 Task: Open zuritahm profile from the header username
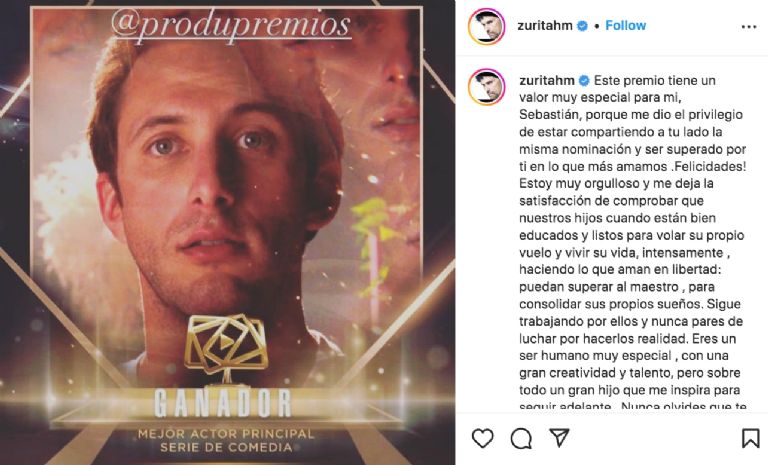[545, 25]
